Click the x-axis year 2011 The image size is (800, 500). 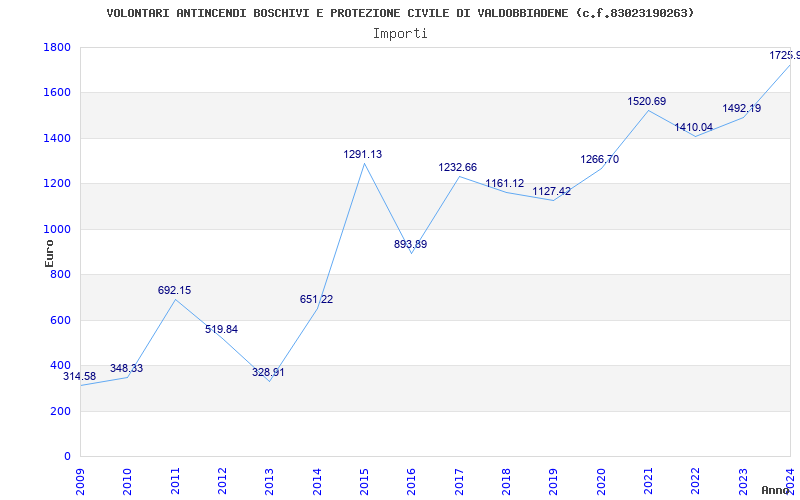175,481
